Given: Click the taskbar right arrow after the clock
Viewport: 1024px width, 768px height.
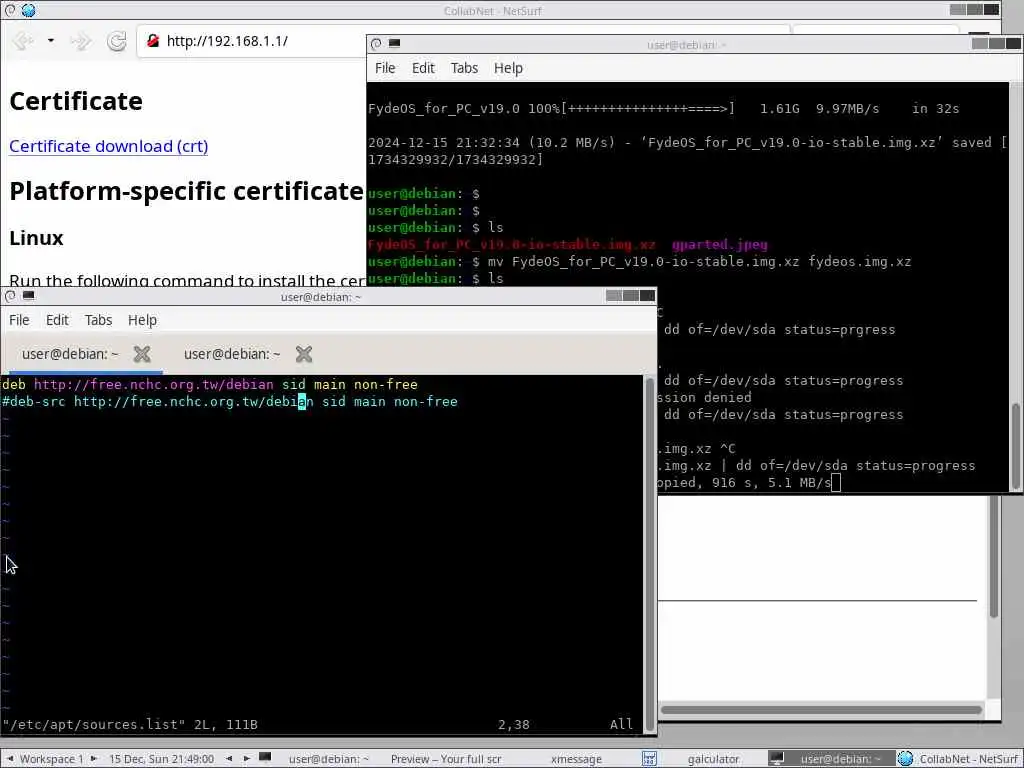Looking at the screenshot, I should [x=246, y=759].
